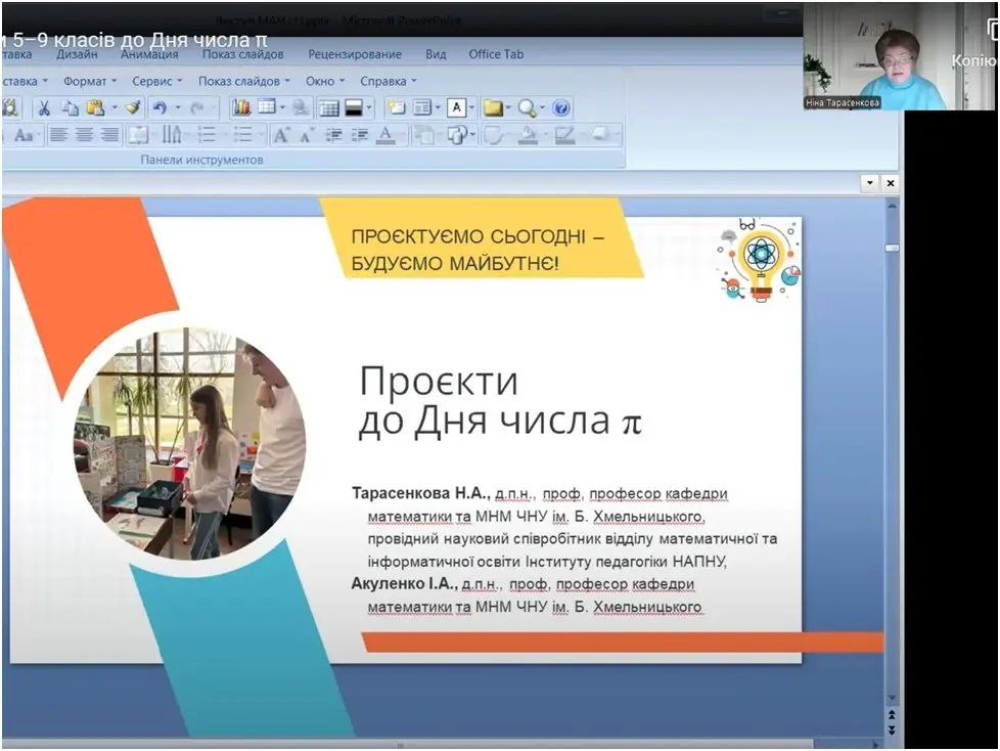Go to previous slide with double-up arrow
1000x751 pixels.
click(x=891, y=713)
